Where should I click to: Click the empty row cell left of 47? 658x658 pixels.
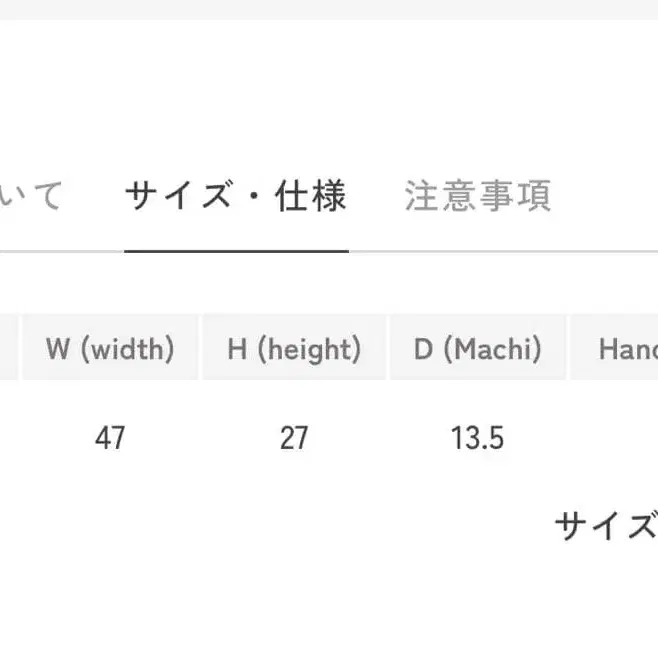click(x=10, y=438)
